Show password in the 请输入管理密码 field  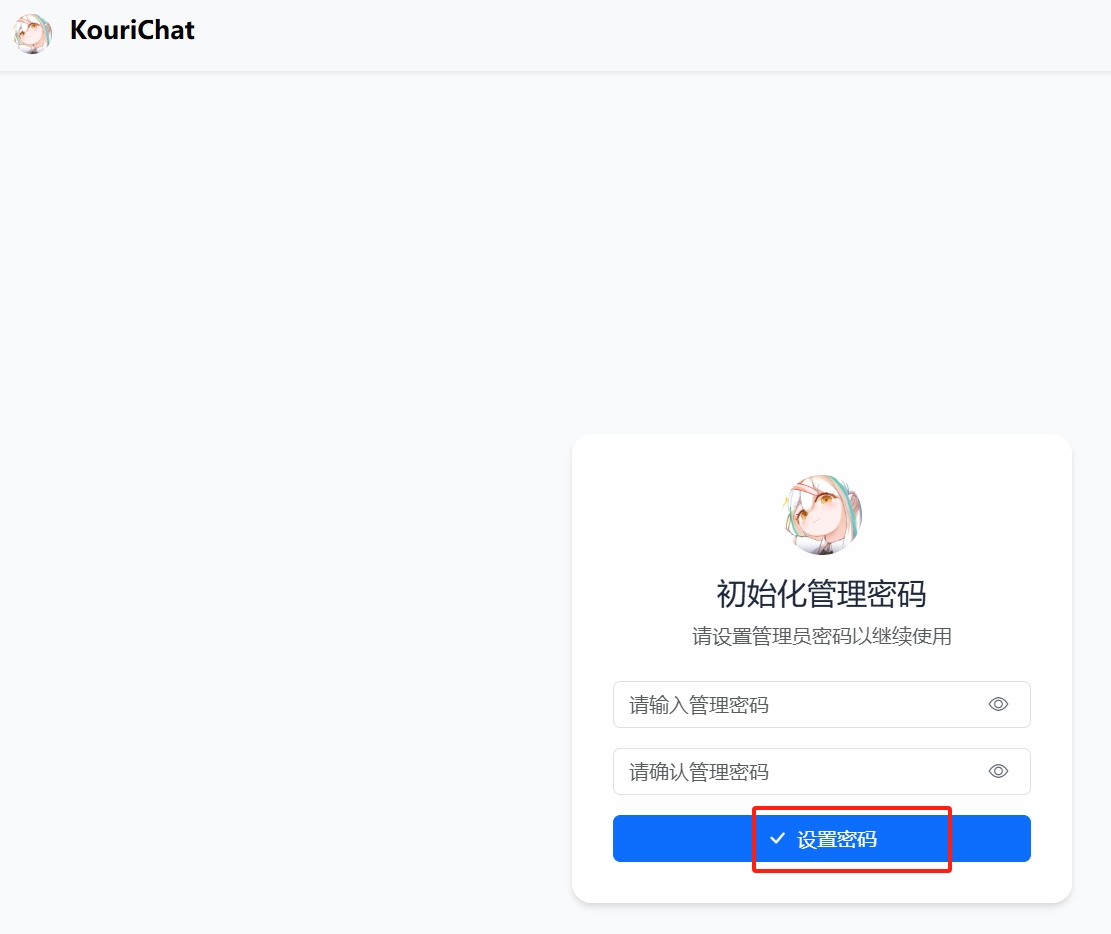click(x=998, y=704)
